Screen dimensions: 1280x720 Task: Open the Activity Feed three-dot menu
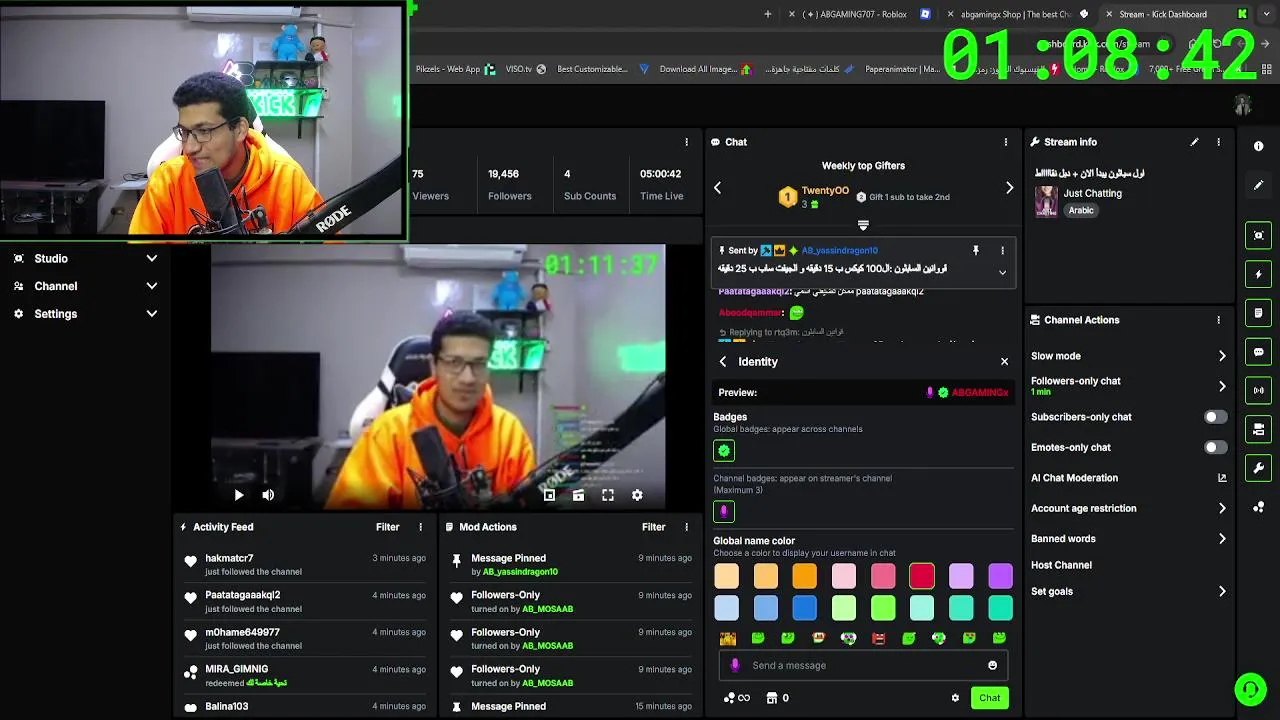click(420, 527)
